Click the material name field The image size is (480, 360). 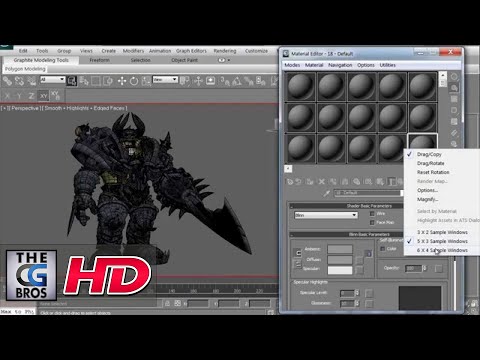(368, 193)
